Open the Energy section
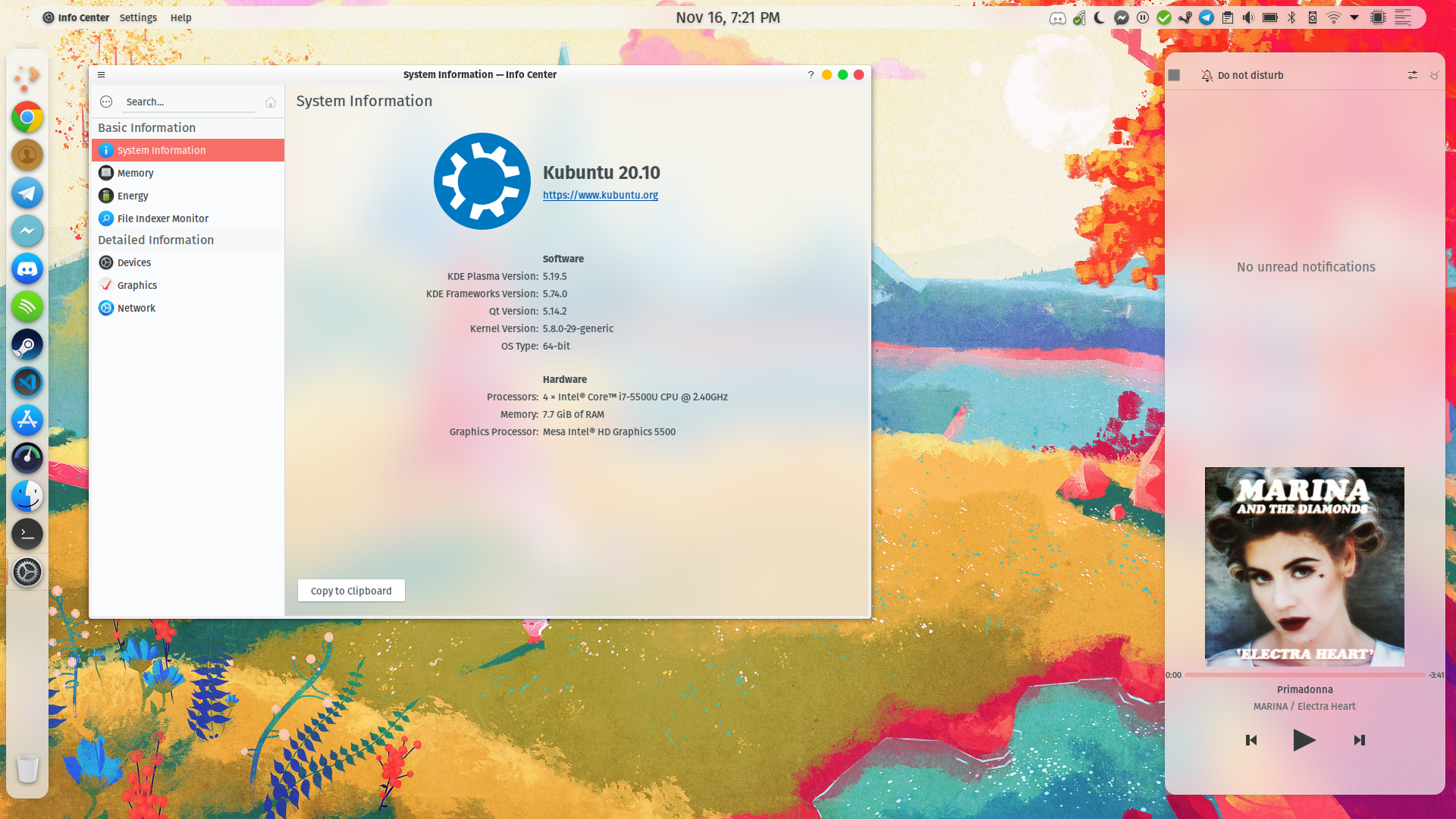 [187, 196]
